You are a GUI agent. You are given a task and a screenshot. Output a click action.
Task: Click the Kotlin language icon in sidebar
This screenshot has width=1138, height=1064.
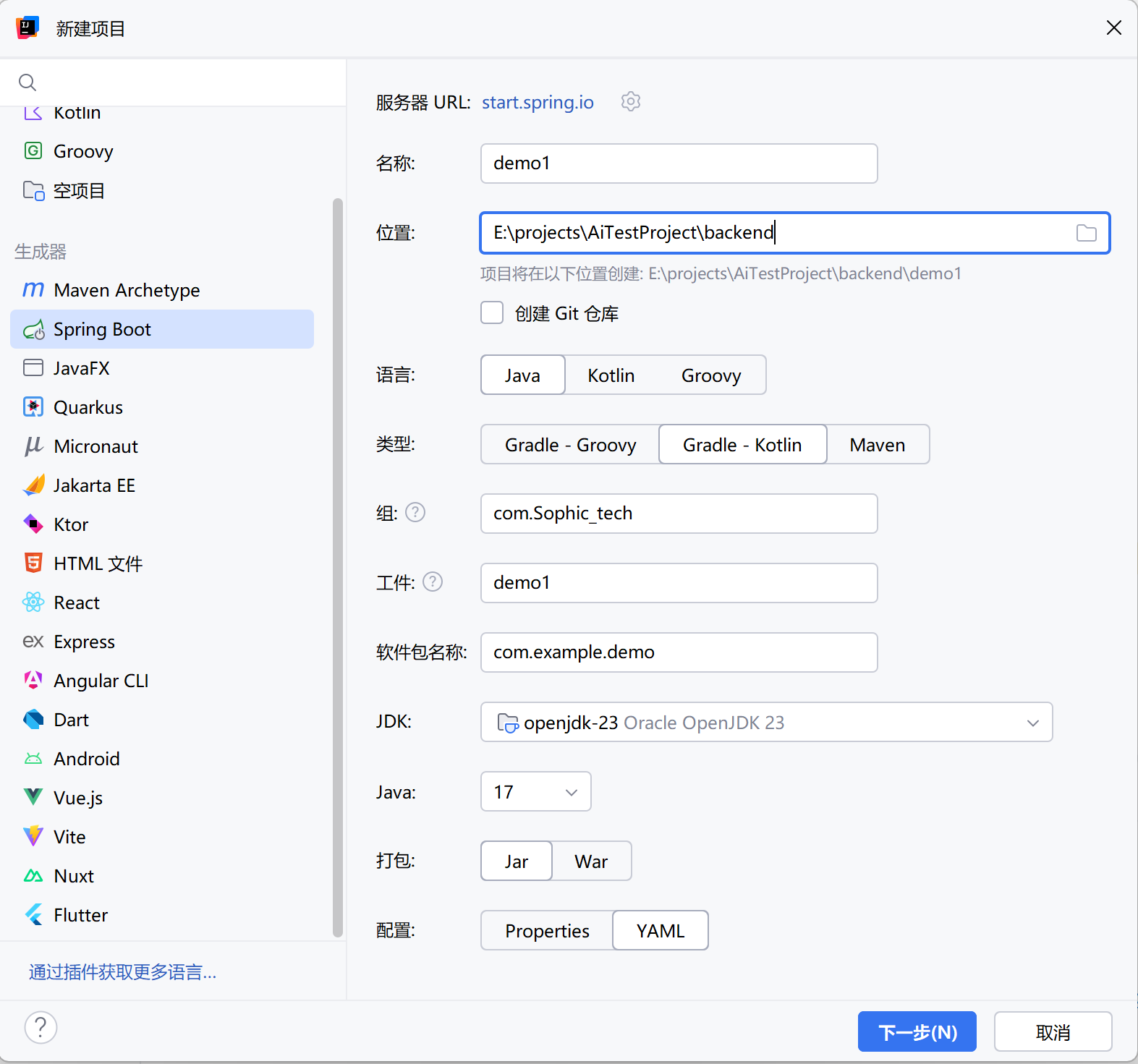[x=33, y=113]
